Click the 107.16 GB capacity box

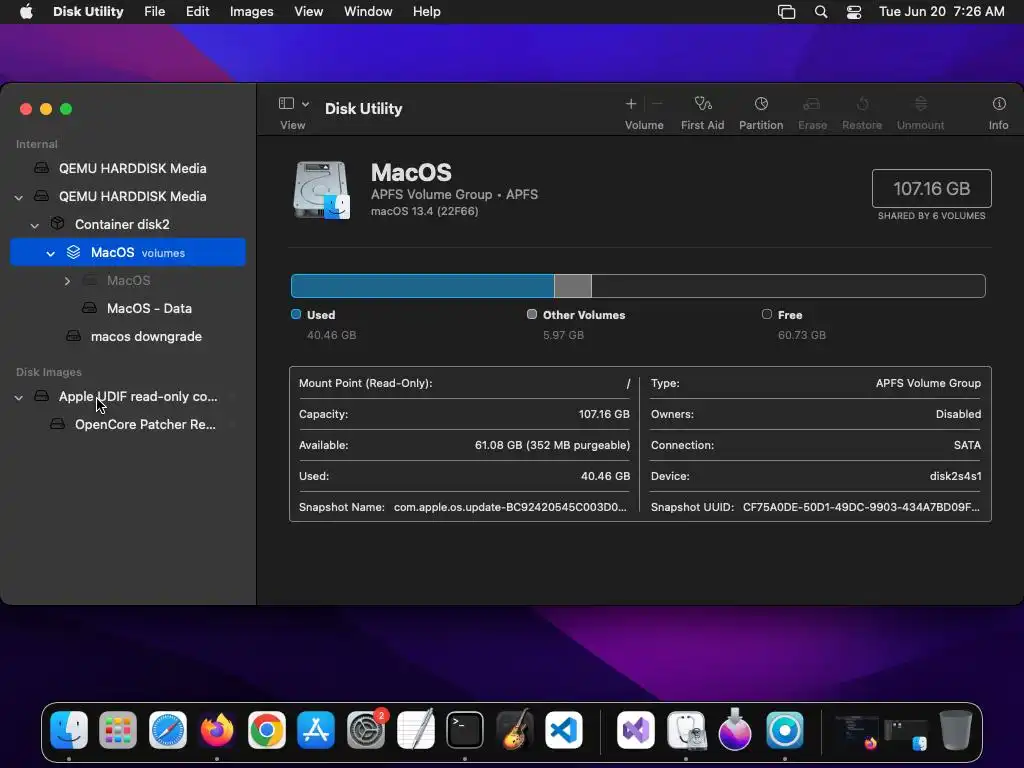[x=931, y=189]
